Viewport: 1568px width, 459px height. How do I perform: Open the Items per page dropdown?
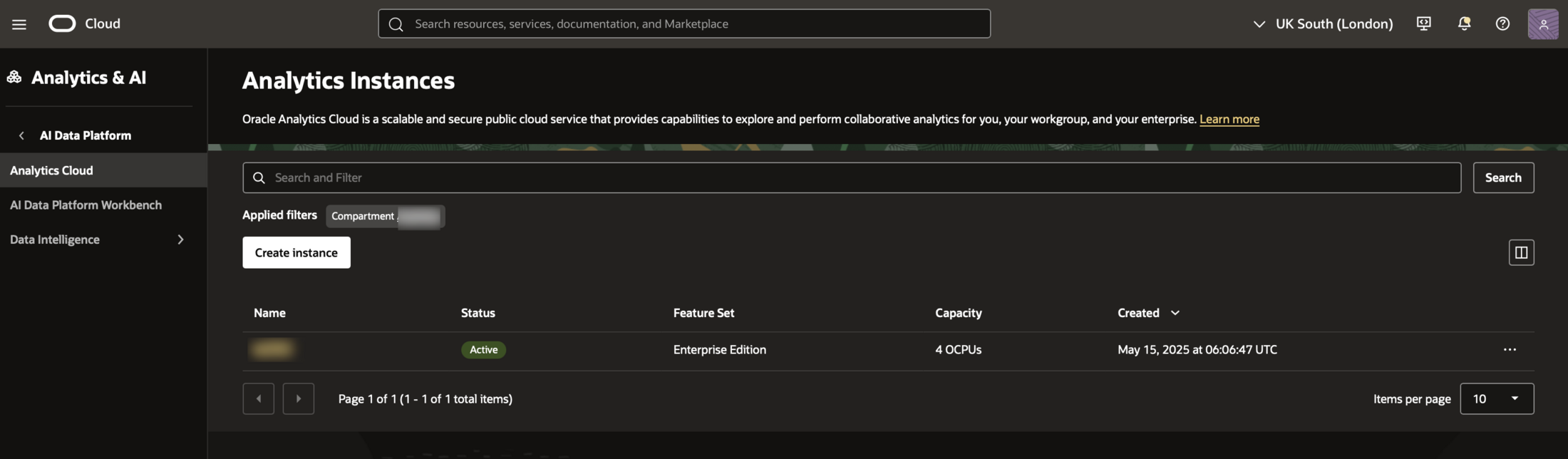[x=1497, y=398]
